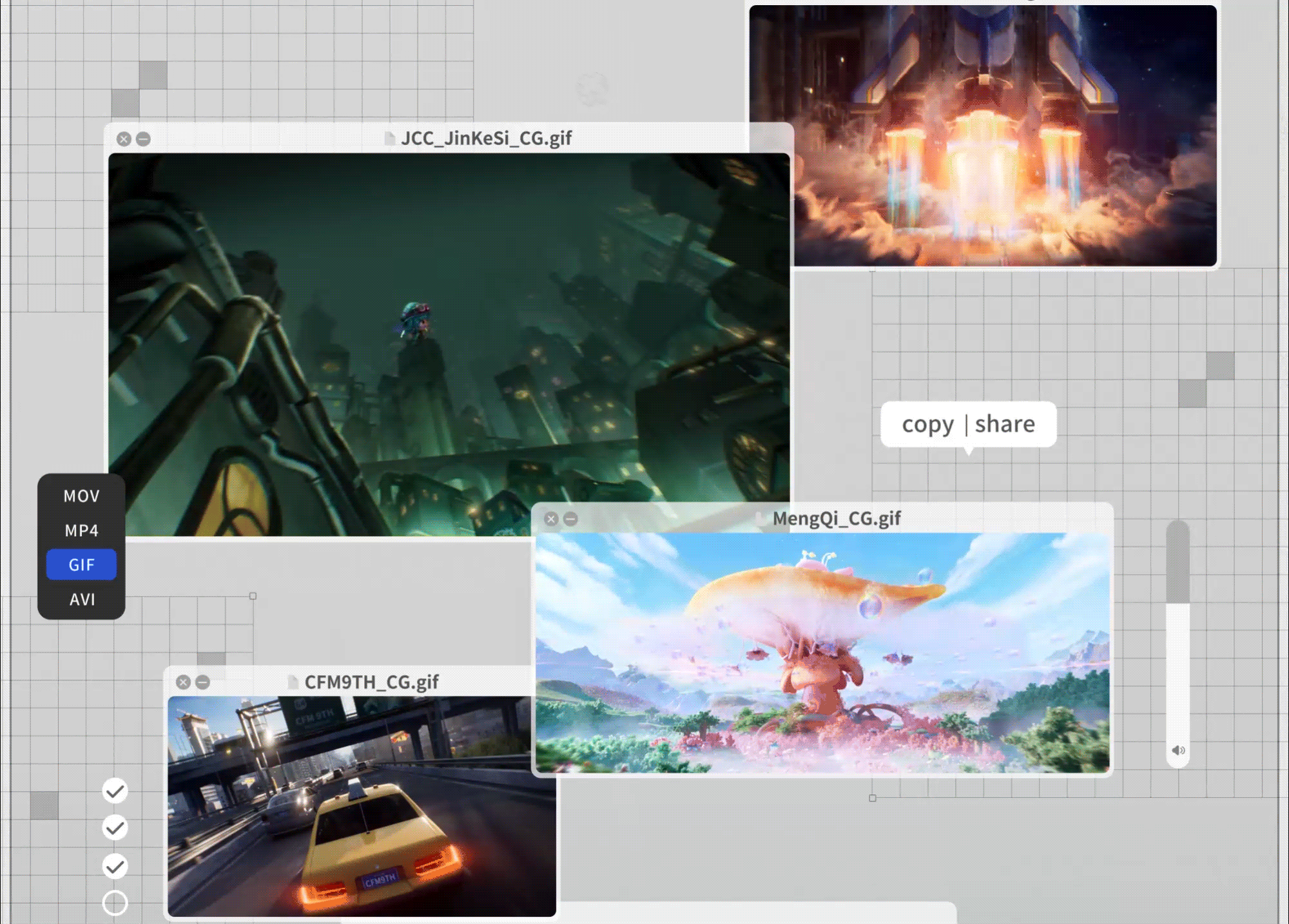Select MOV in the format menu
Viewport: 1289px width, 924px height.
pos(81,496)
